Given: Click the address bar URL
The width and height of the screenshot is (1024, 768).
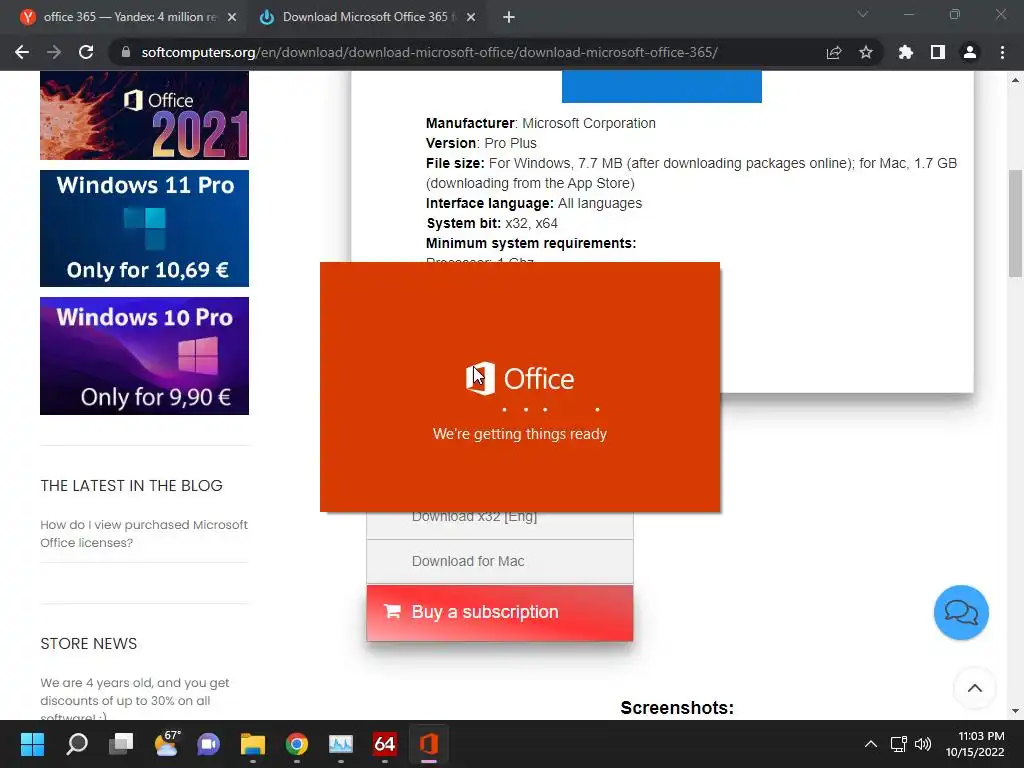Looking at the screenshot, I should (x=429, y=52).
